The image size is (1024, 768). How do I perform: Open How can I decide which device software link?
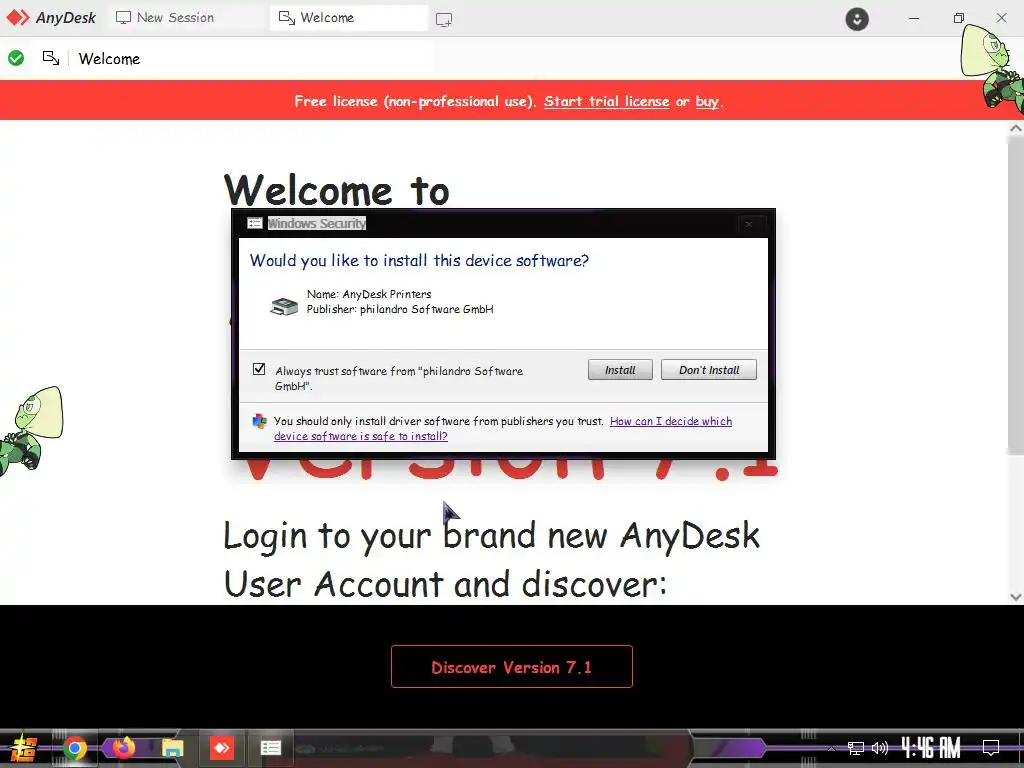click(503, 428)
